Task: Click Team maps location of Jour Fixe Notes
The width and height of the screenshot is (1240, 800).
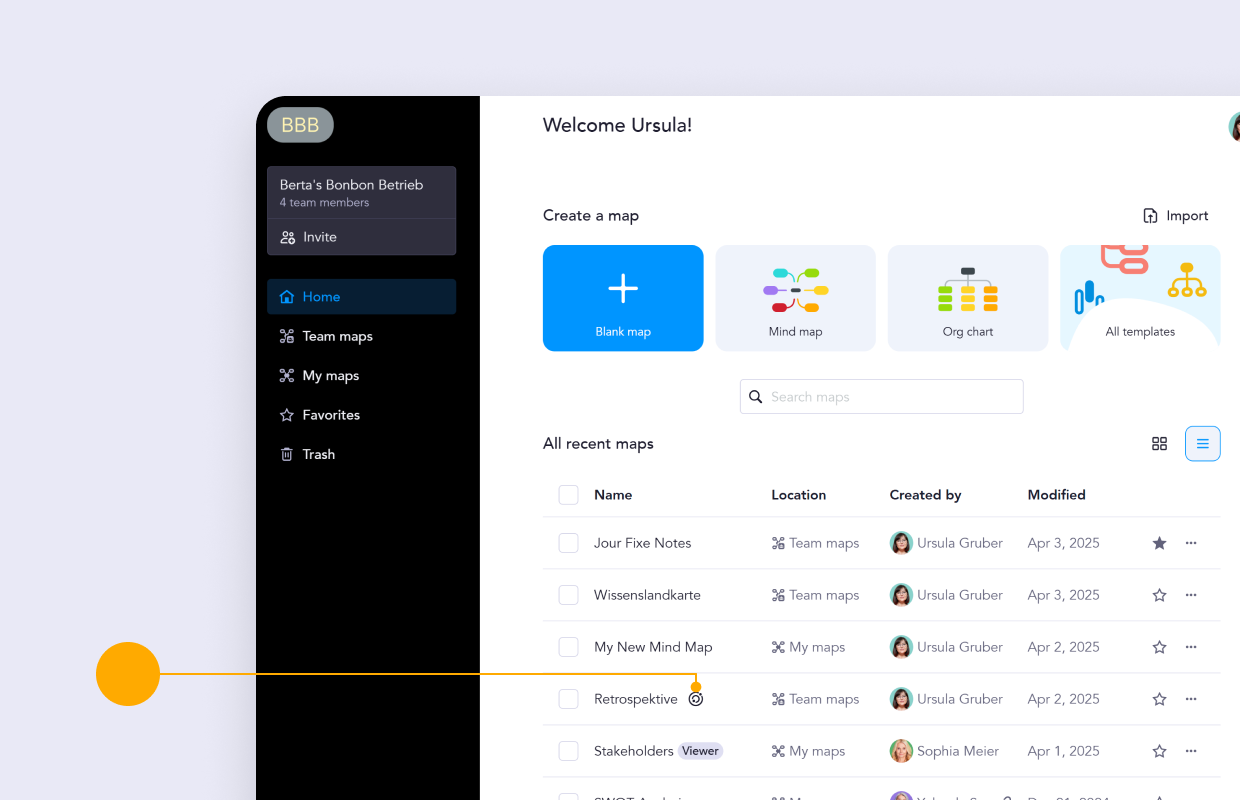Action: tap(815, 543)
